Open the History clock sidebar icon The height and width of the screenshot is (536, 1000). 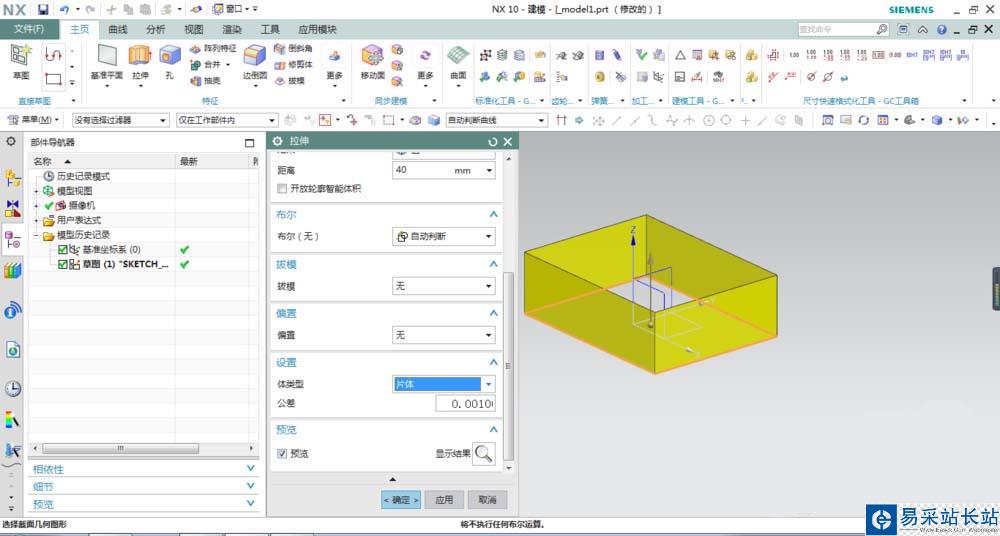12,388
